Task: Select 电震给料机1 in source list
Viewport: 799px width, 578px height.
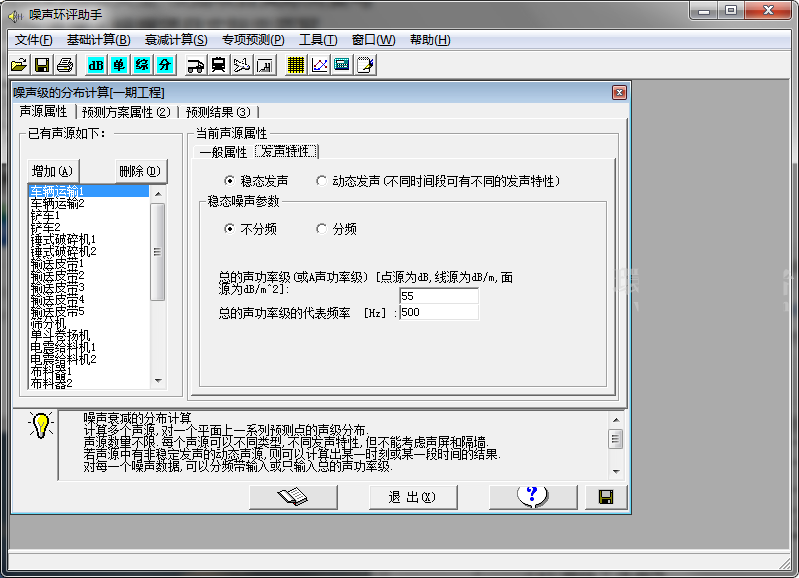Action: coord(89,348)
